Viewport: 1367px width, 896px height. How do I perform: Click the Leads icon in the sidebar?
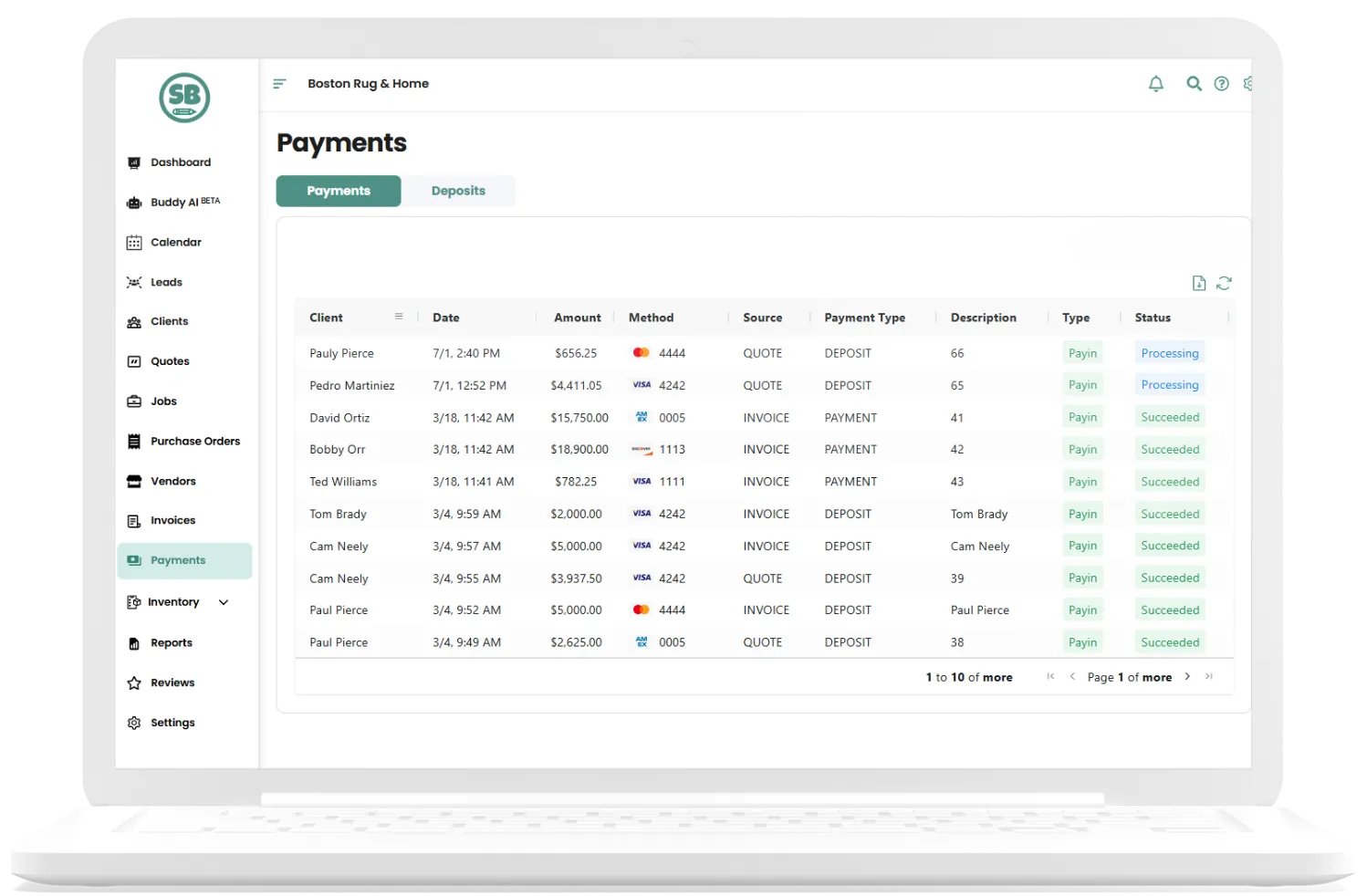coord(134,282)
